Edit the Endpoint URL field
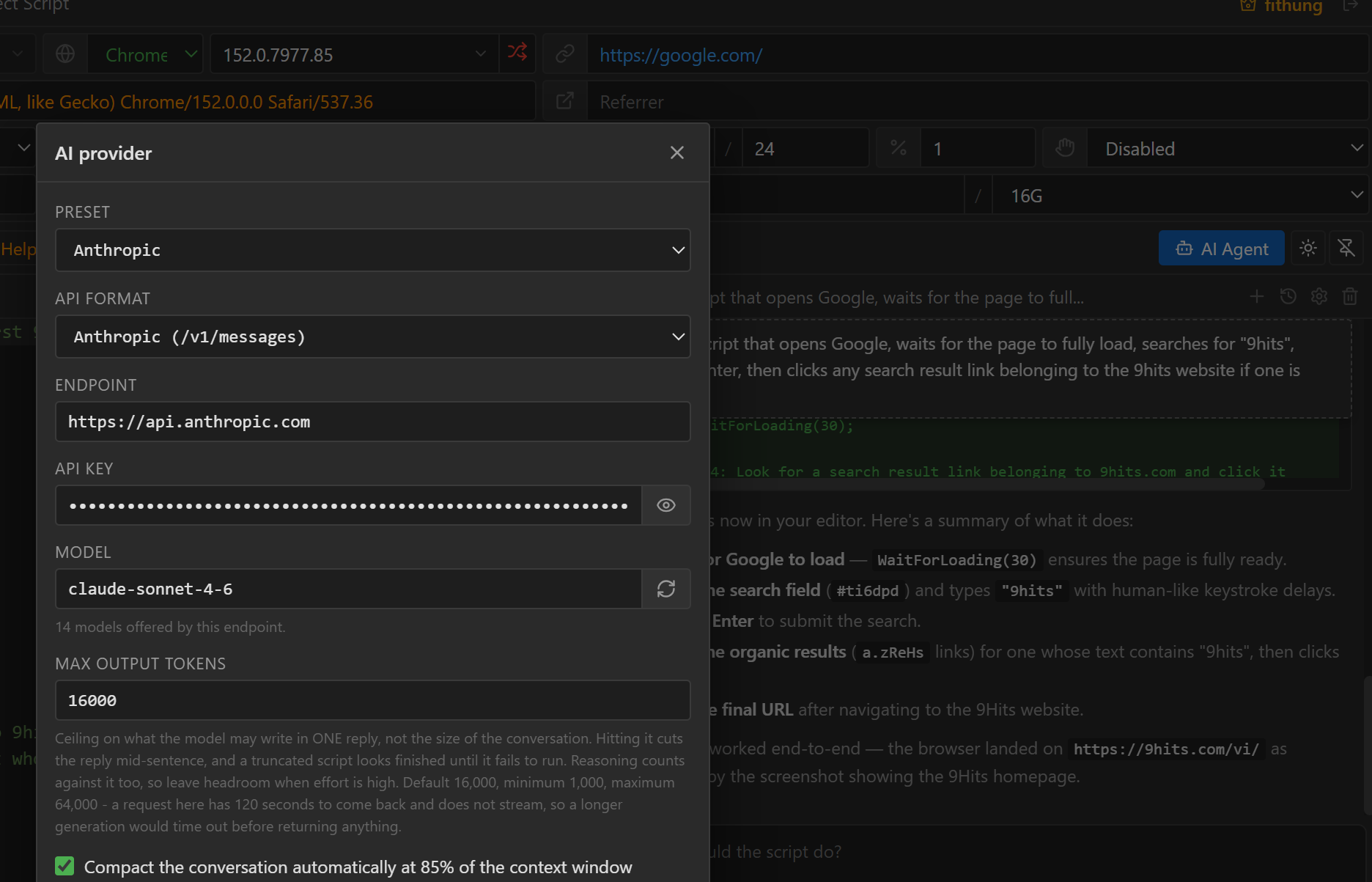 (x=372, y=422)
